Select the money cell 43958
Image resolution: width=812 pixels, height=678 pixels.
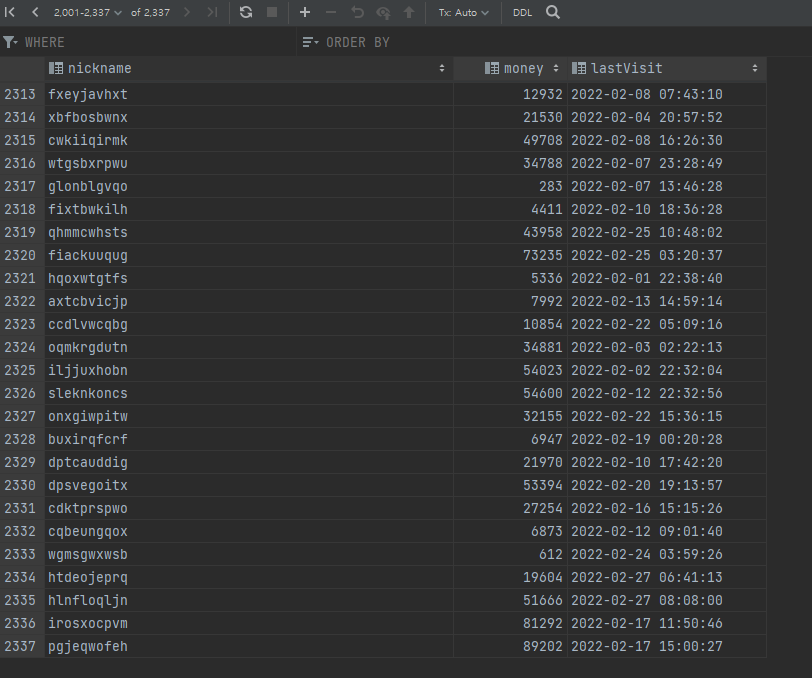coord(511,233)
